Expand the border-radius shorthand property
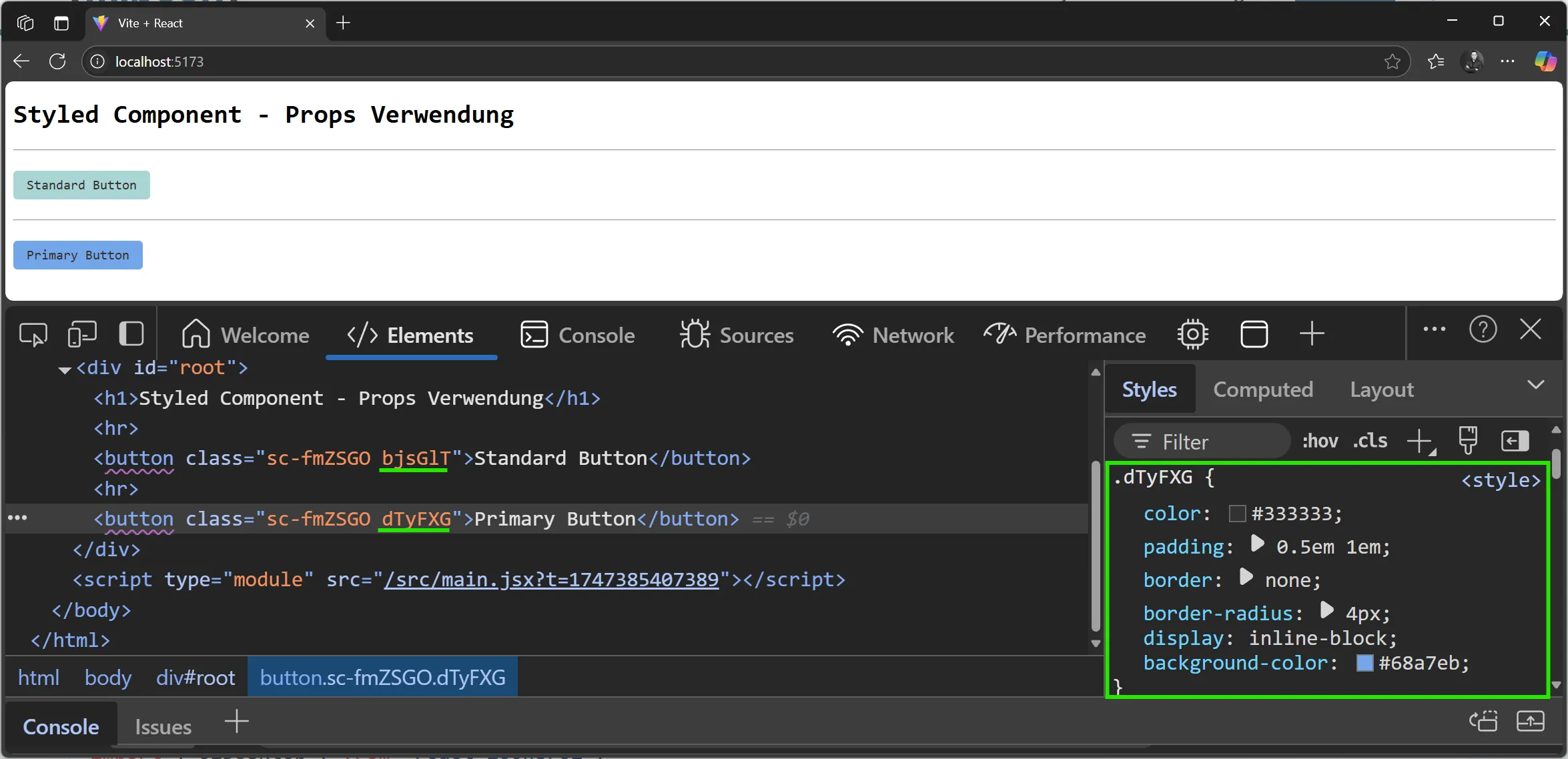This screenshot has width=1568, height=759. point(1326,610)
